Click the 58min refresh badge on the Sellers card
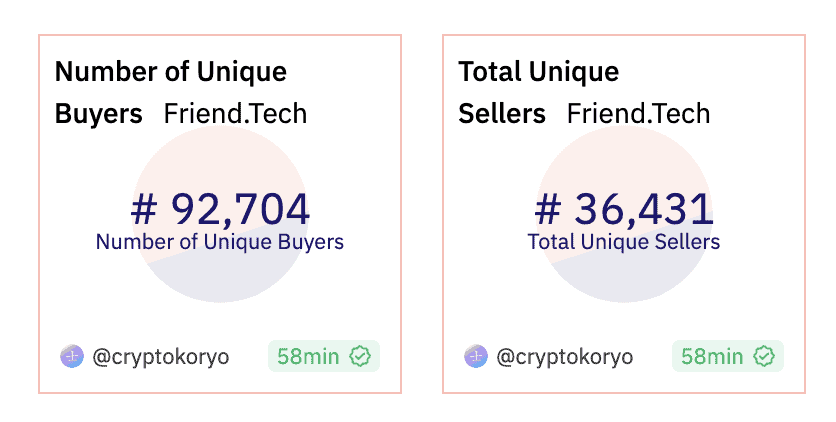This screenshot has width=836, height=422. (x=713, y=356)
